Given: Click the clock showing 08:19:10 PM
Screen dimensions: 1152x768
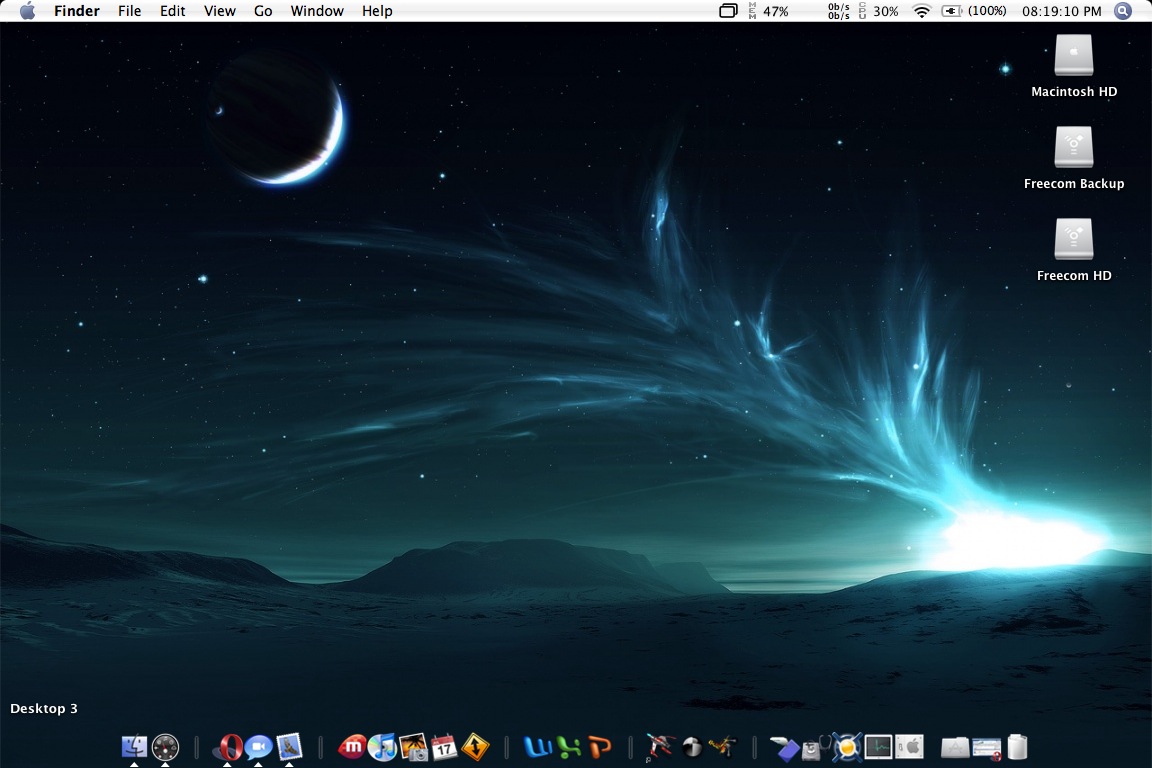Looking at the screenshot, I should coord(1062,11).
